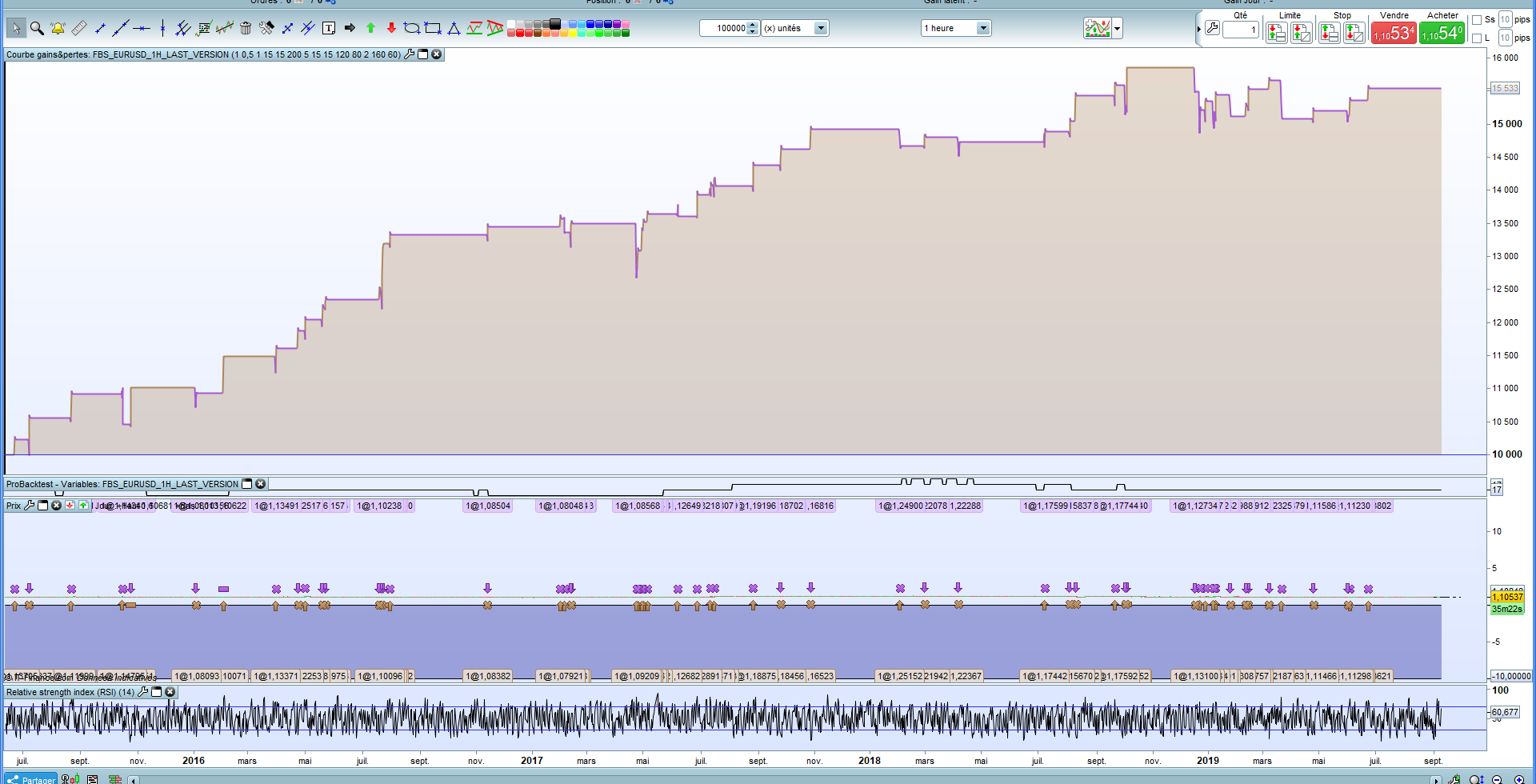Click the 15 533 equity value label

[x=1505, y=89]
